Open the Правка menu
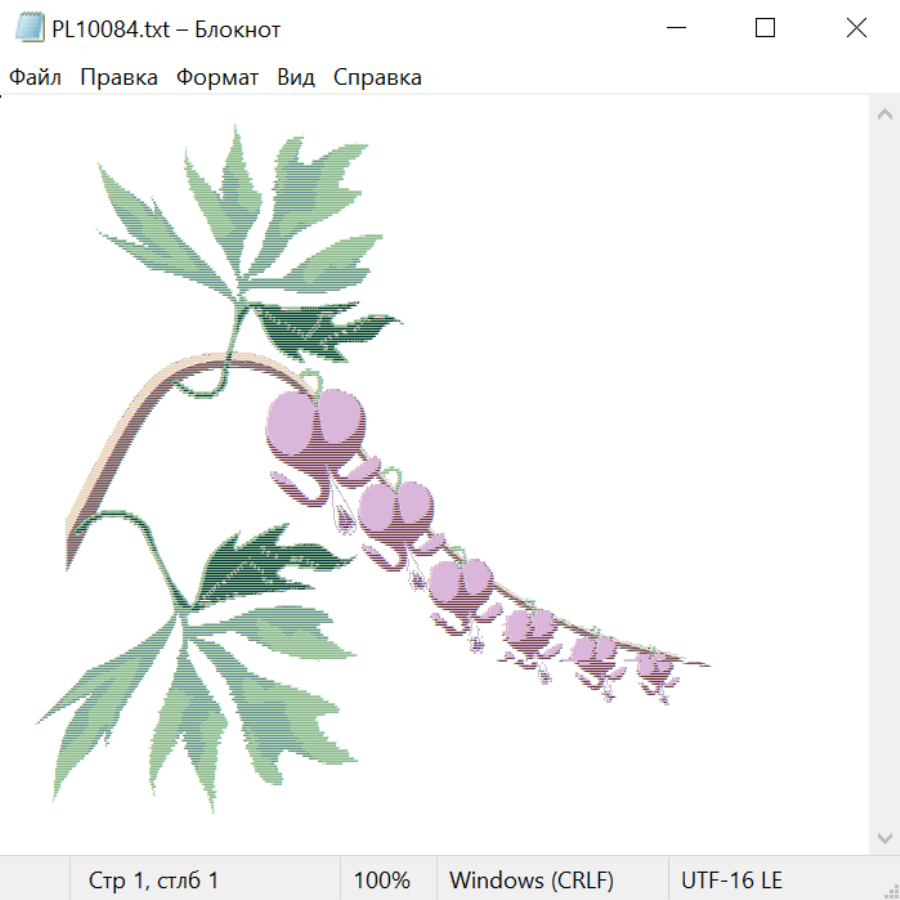The width and height of the screenshot is (900, 900). (119, 77)
